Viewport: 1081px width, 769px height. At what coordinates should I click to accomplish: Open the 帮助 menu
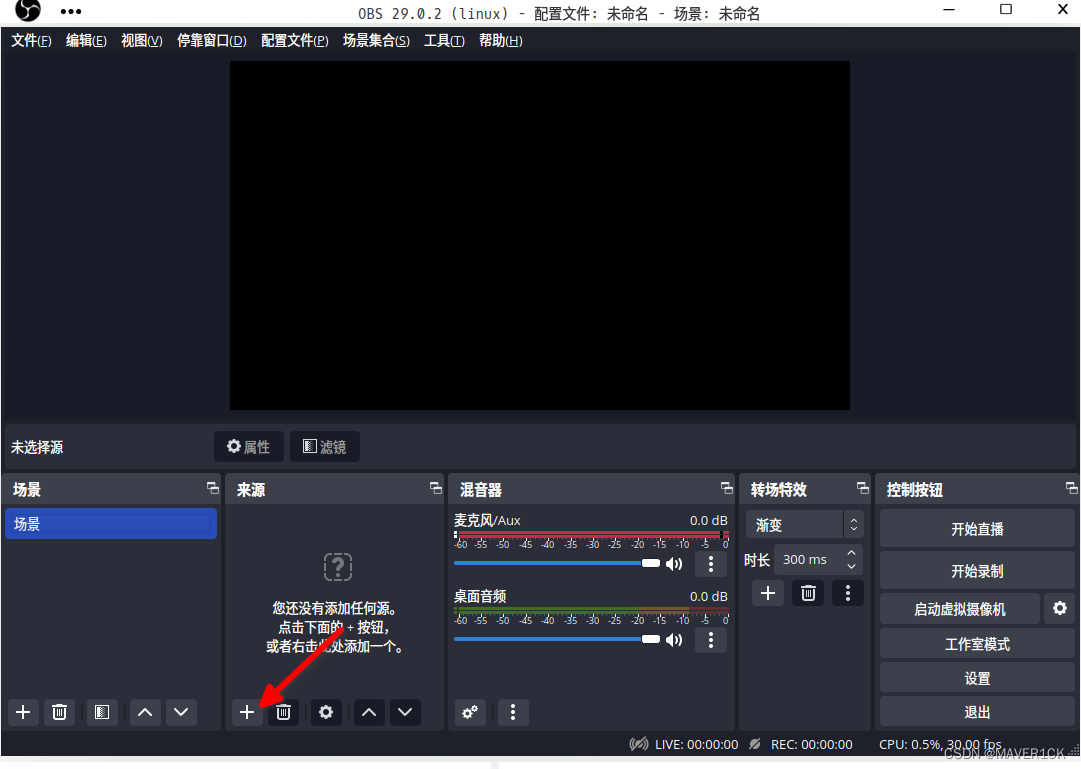click(x=501, y=41)
